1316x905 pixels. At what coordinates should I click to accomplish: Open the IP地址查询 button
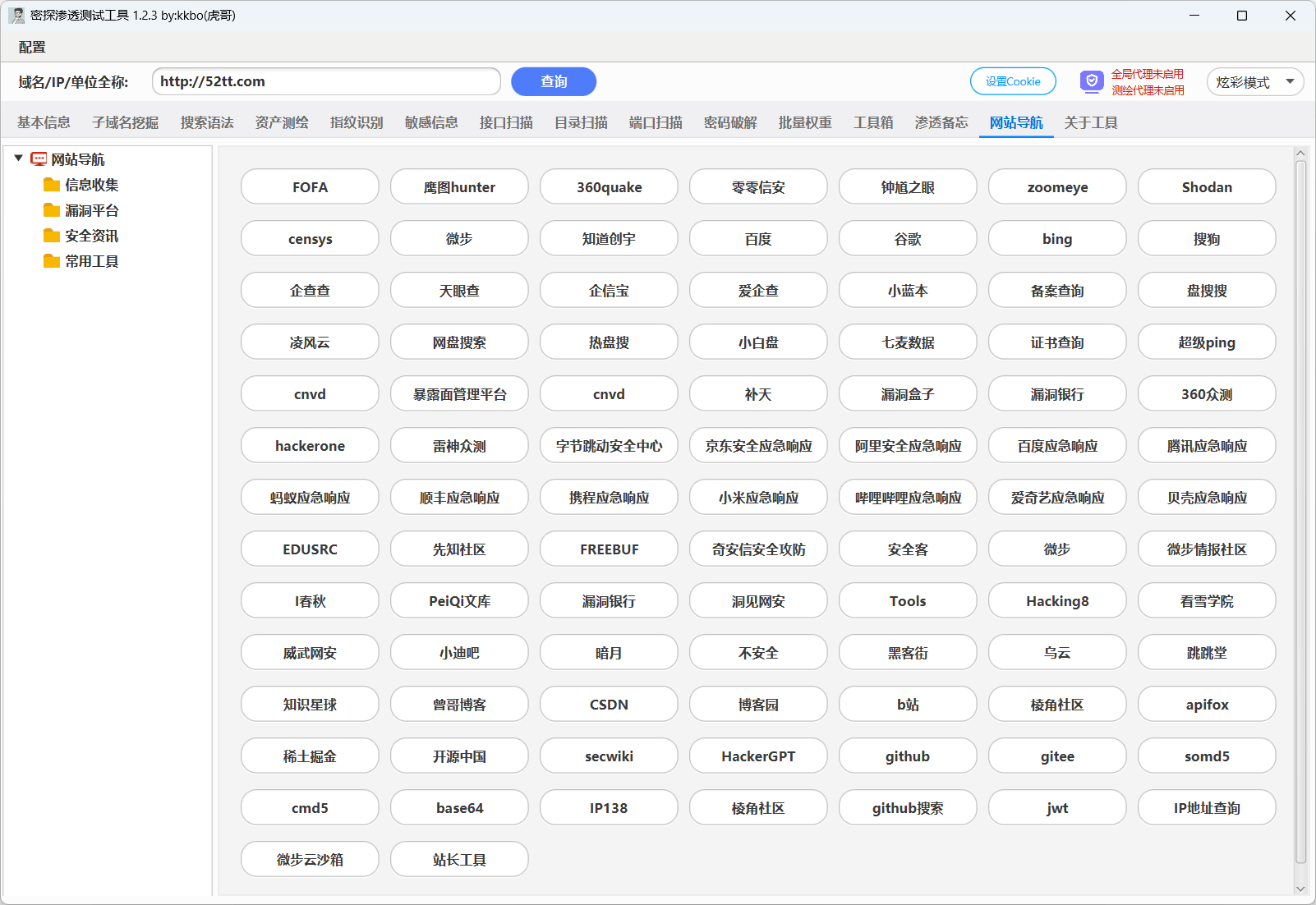pos(1207,807)
